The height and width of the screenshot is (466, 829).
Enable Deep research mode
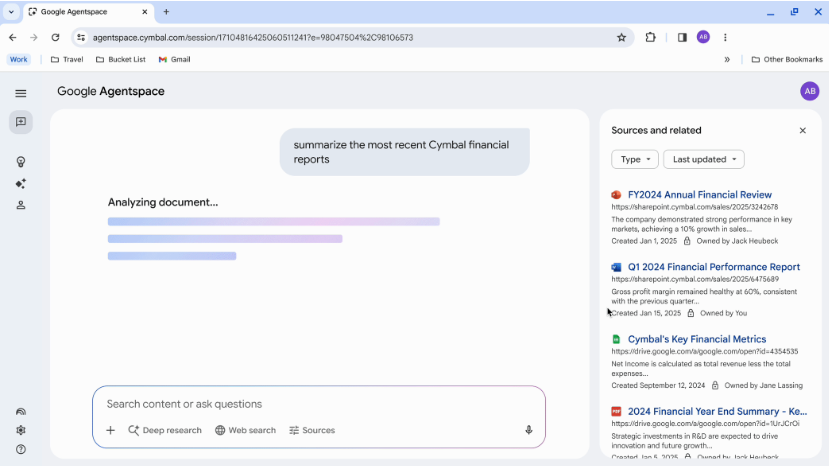(x=165, y=430)
